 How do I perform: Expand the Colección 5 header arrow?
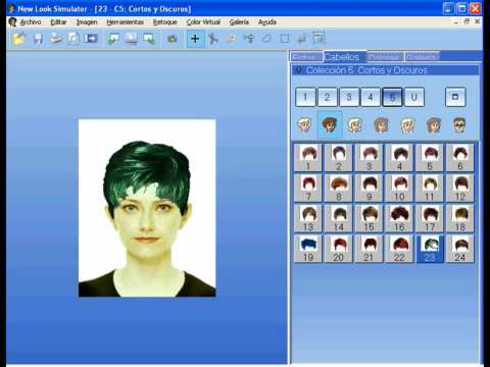click(299, 70)
